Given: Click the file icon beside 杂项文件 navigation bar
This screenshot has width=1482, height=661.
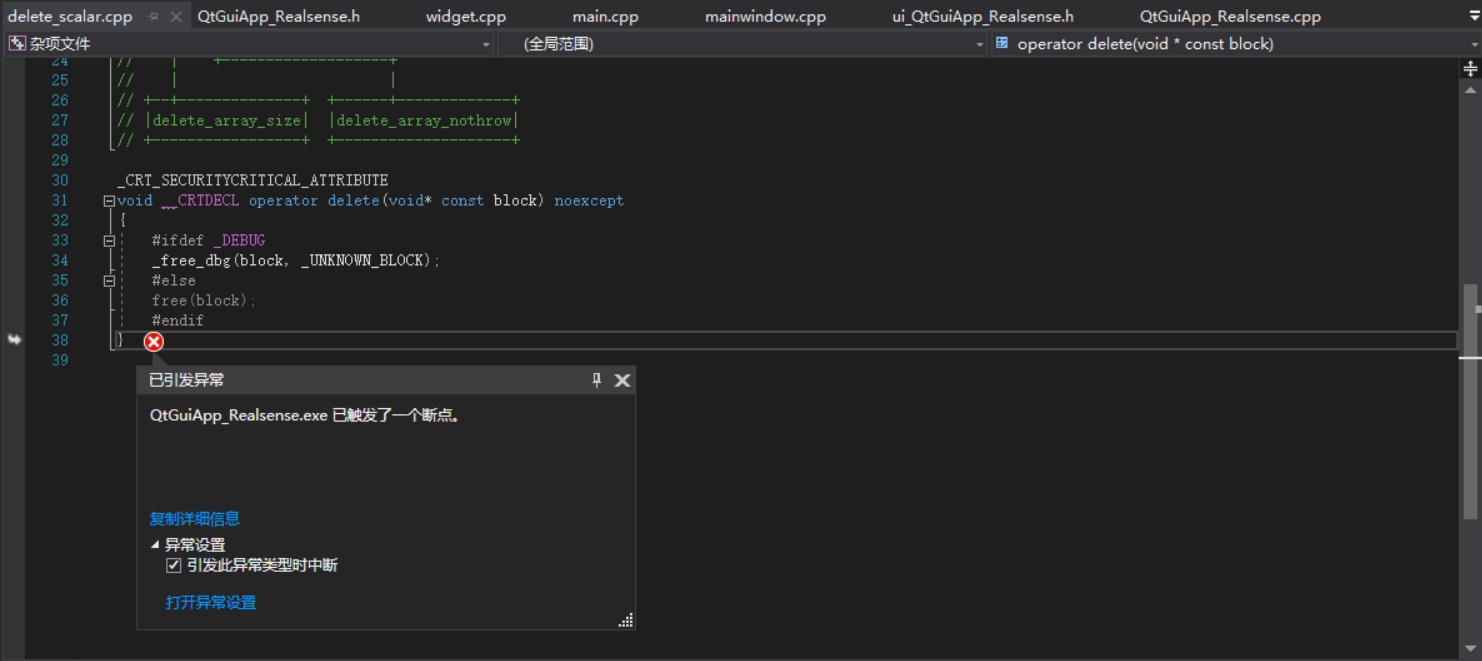Looking at the screenshot, I should (16, 43).
